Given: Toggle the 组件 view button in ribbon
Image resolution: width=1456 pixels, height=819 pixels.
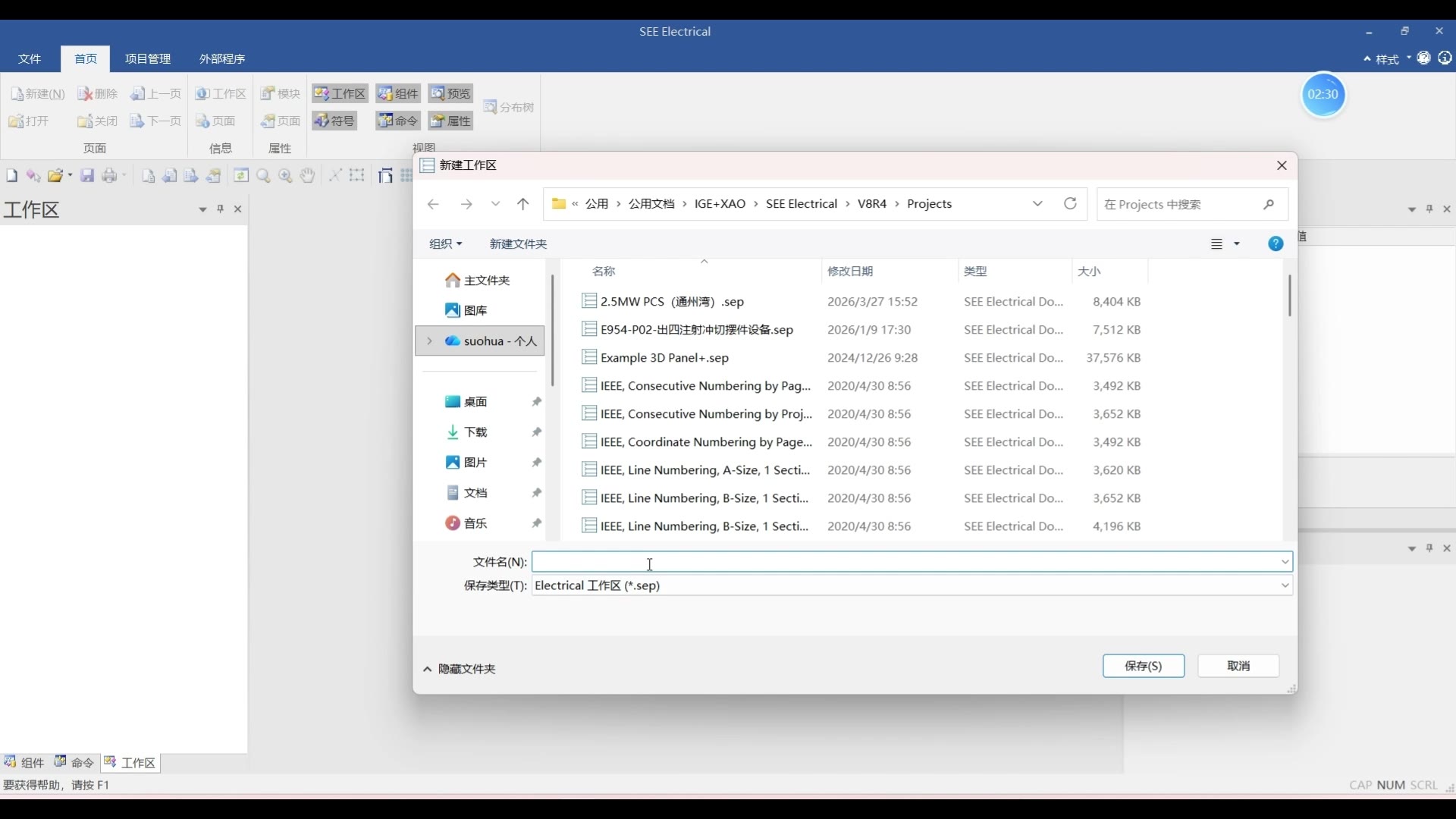Looking at the screenshot, I should (398, 93).
